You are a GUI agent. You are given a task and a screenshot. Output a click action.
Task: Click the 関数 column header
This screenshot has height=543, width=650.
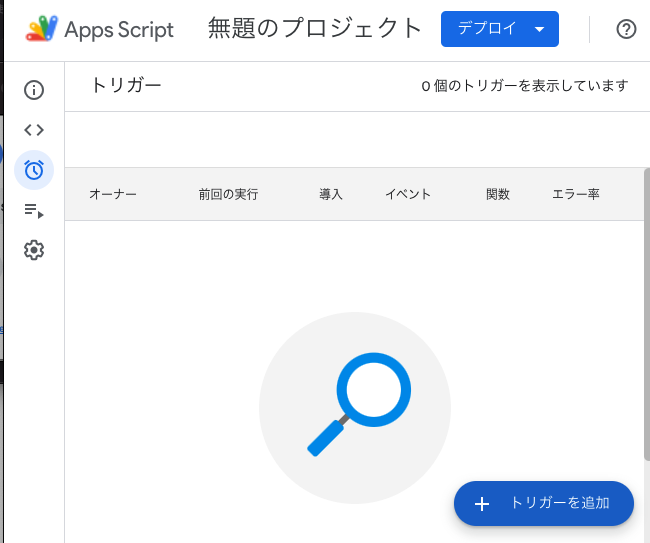point(498,194)
